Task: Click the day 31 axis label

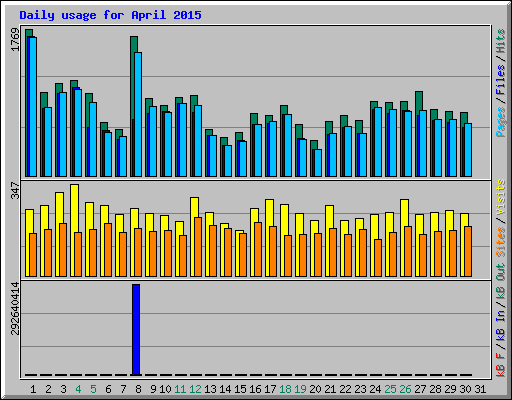Action: coord(480,389)
